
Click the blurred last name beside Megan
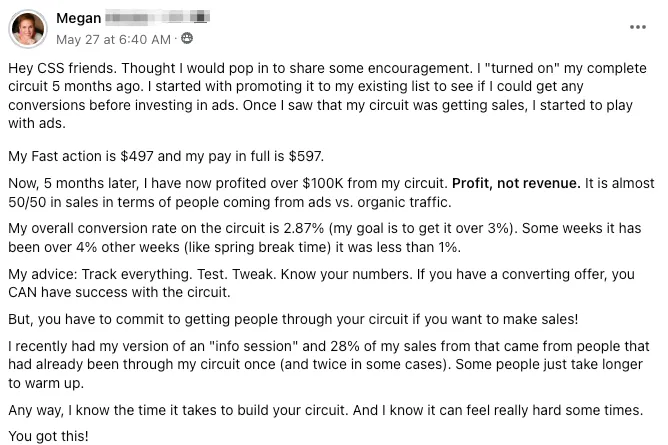tap(158, 18)
